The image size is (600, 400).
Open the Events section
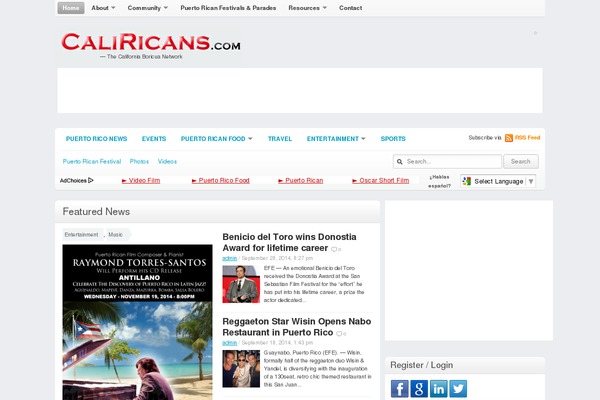point(154,139)
